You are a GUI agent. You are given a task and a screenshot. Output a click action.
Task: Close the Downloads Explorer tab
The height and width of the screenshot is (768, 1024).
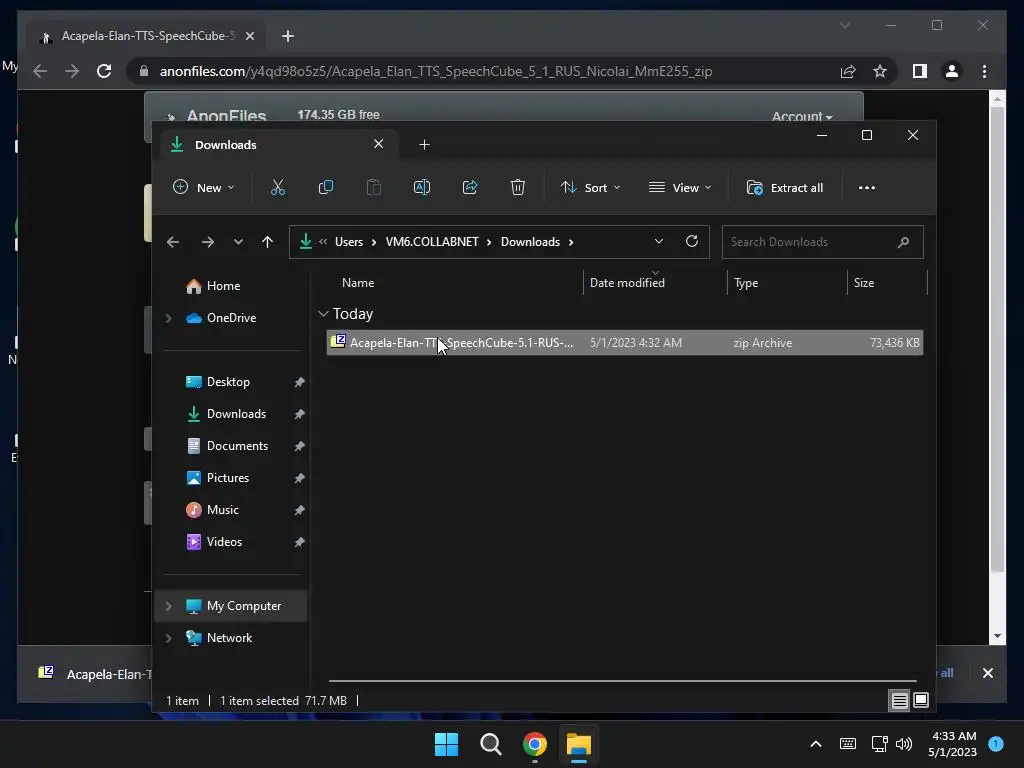[x=379, y=144]
